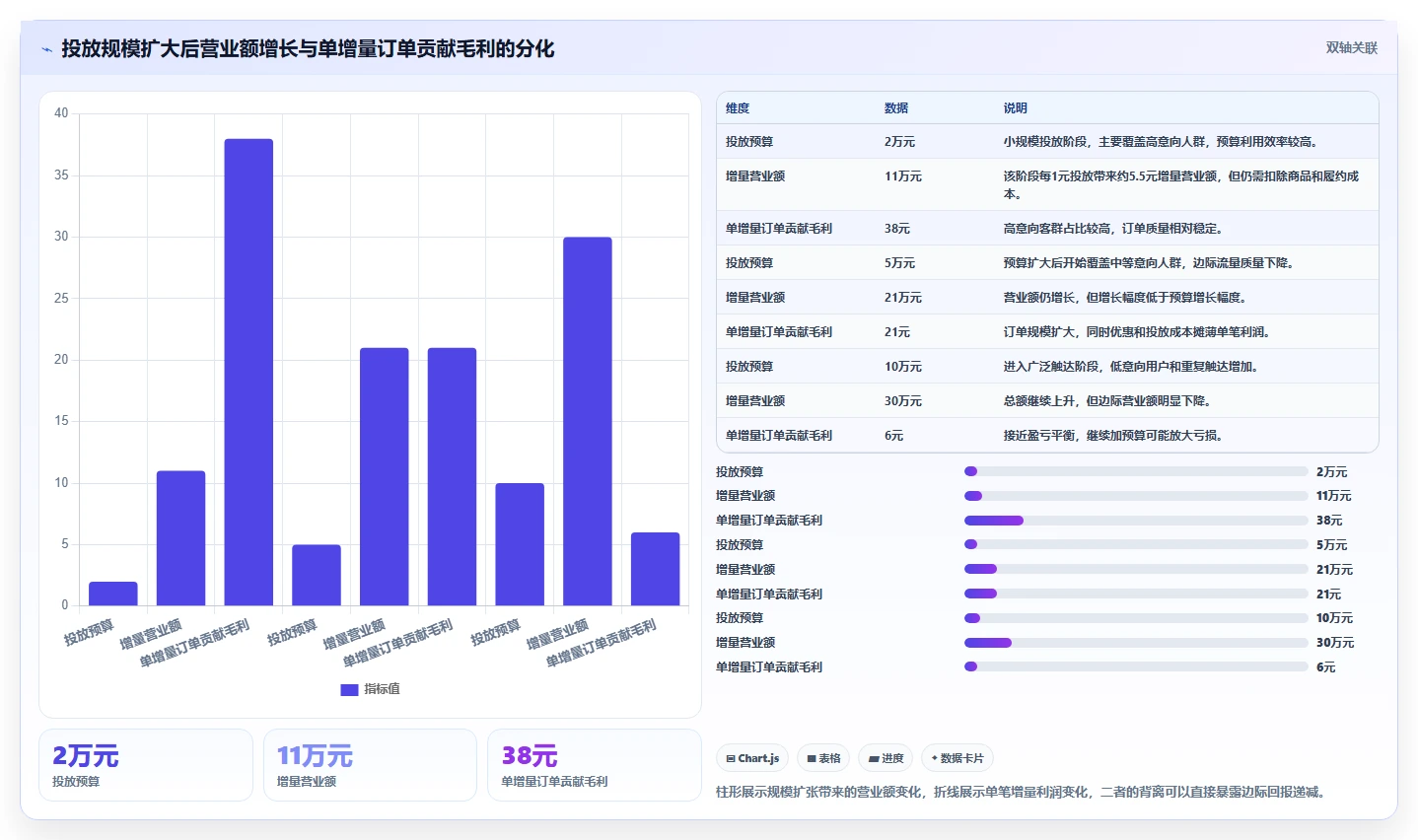Click the 指标值 legend label

pos(383,689)
